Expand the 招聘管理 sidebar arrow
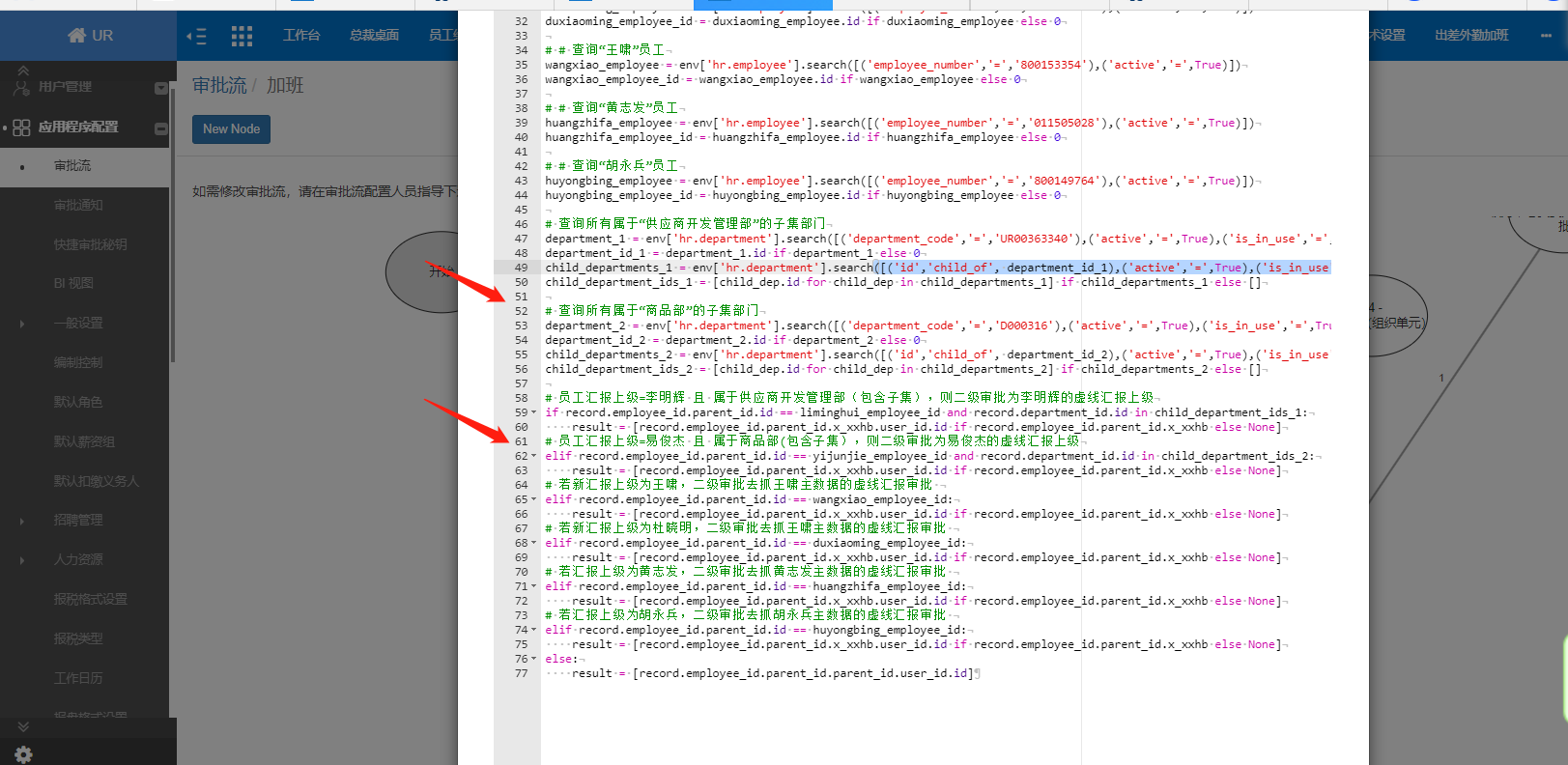 [x=22, y=521]
